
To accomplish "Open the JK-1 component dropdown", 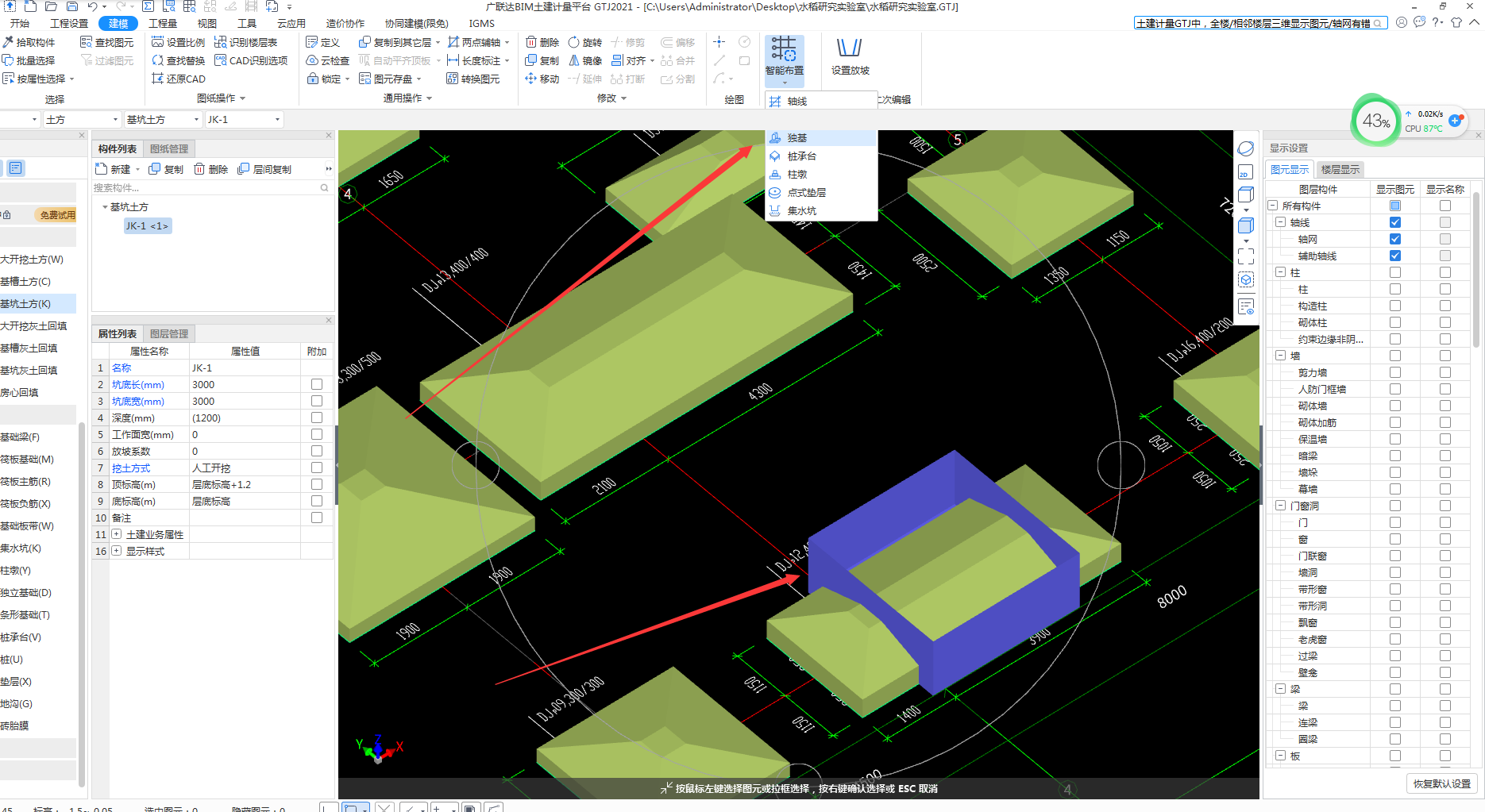I will (x=244, y=119).
